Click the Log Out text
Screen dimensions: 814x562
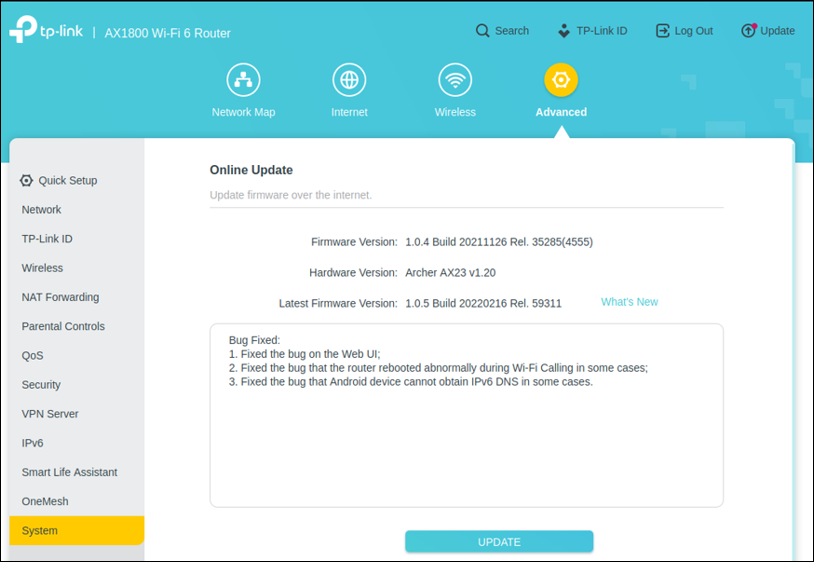694,31
